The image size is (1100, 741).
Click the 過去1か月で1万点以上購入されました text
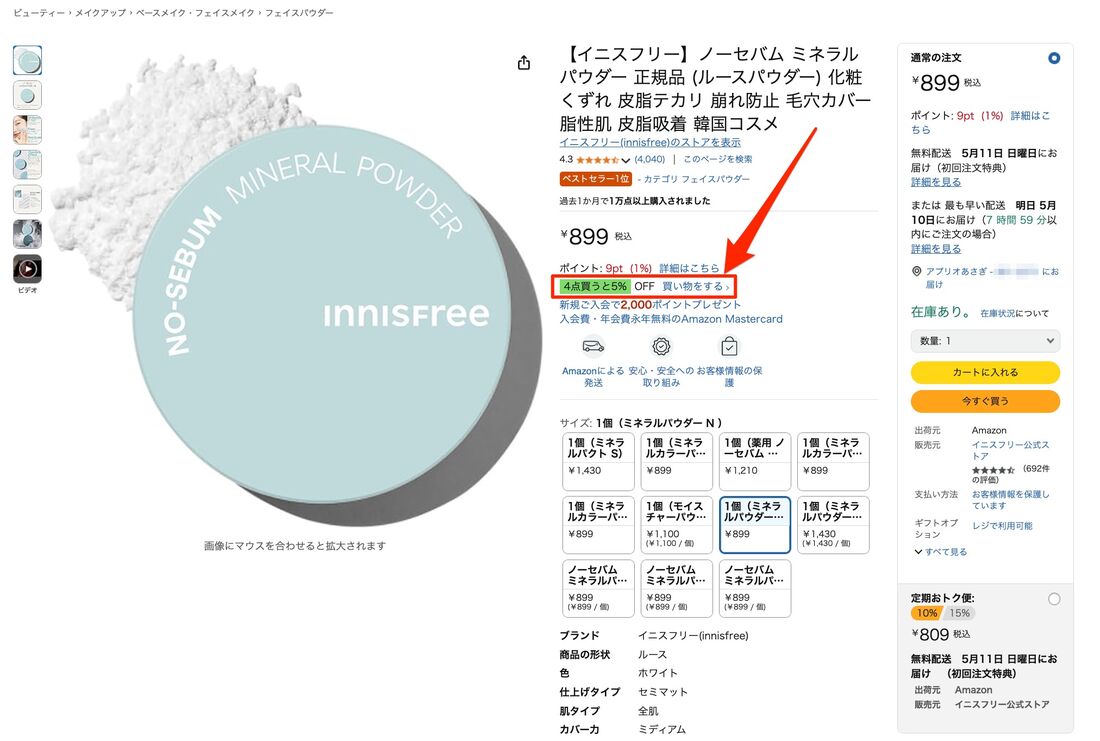click(x=634, y=201)
